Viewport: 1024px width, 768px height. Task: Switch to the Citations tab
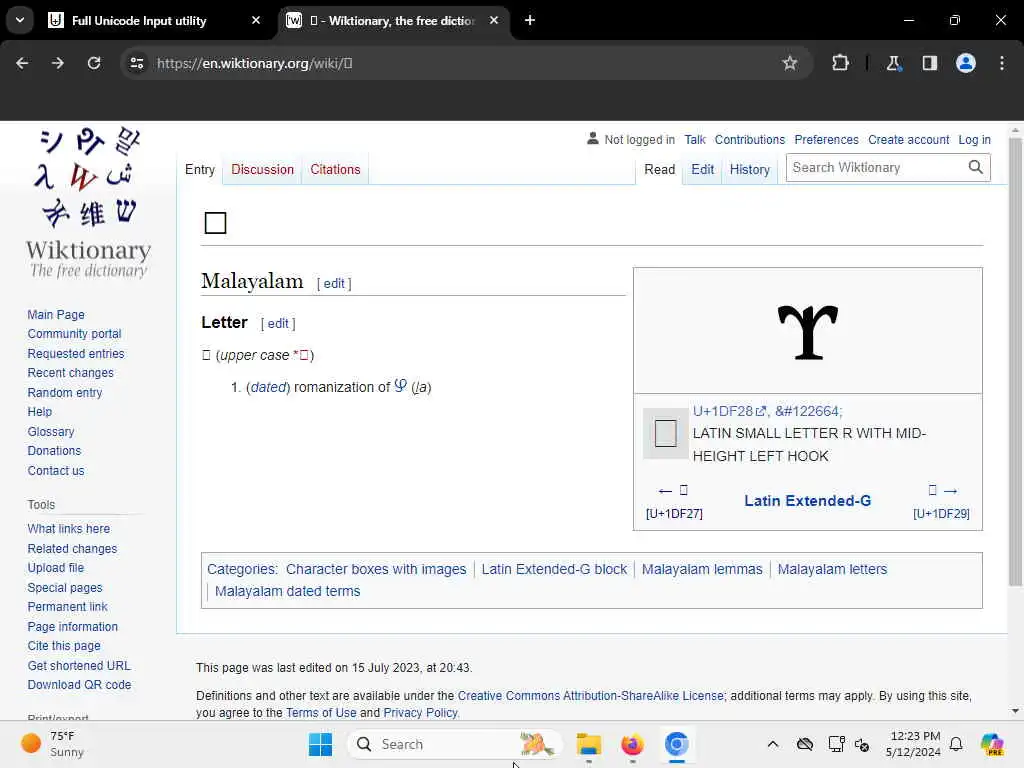click(x=335, y=170)
